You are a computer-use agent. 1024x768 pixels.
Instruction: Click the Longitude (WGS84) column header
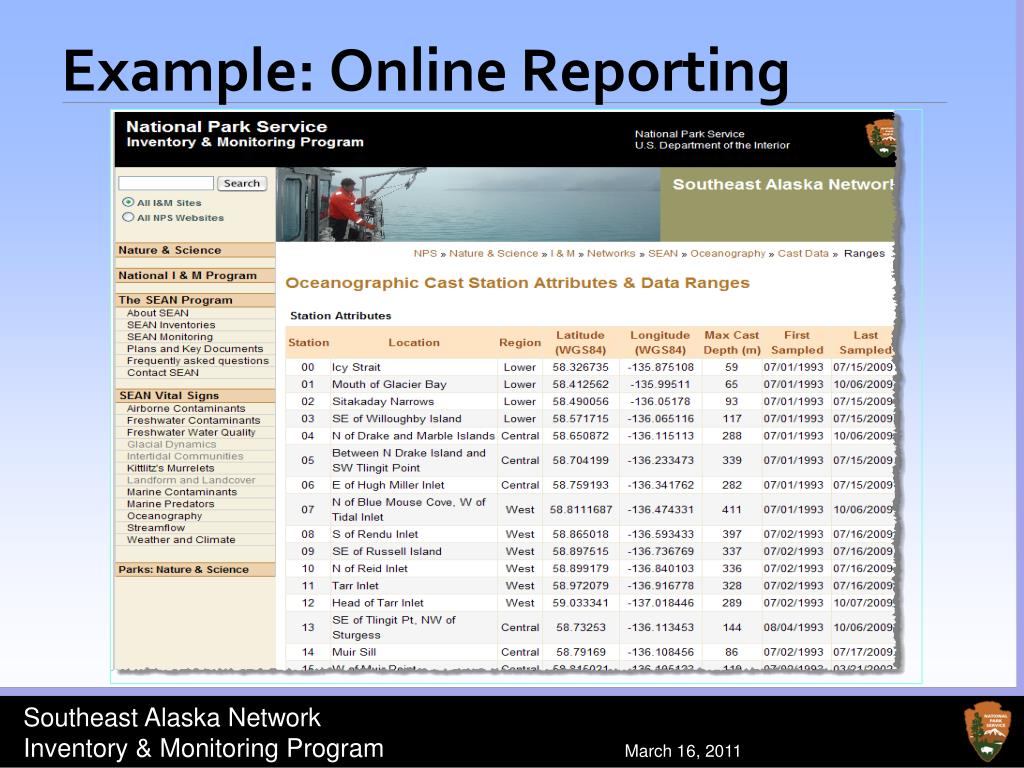[660, 343]
